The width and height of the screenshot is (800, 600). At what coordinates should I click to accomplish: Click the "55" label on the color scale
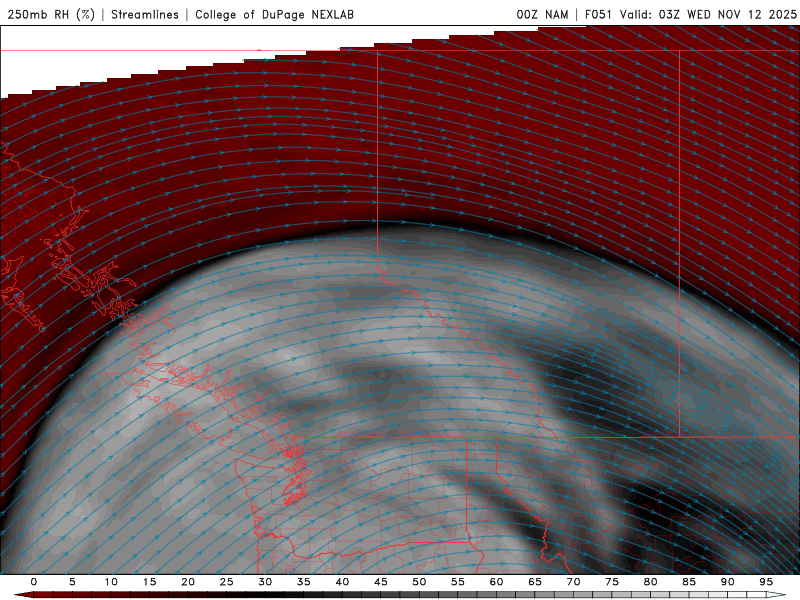coord(458,582)
